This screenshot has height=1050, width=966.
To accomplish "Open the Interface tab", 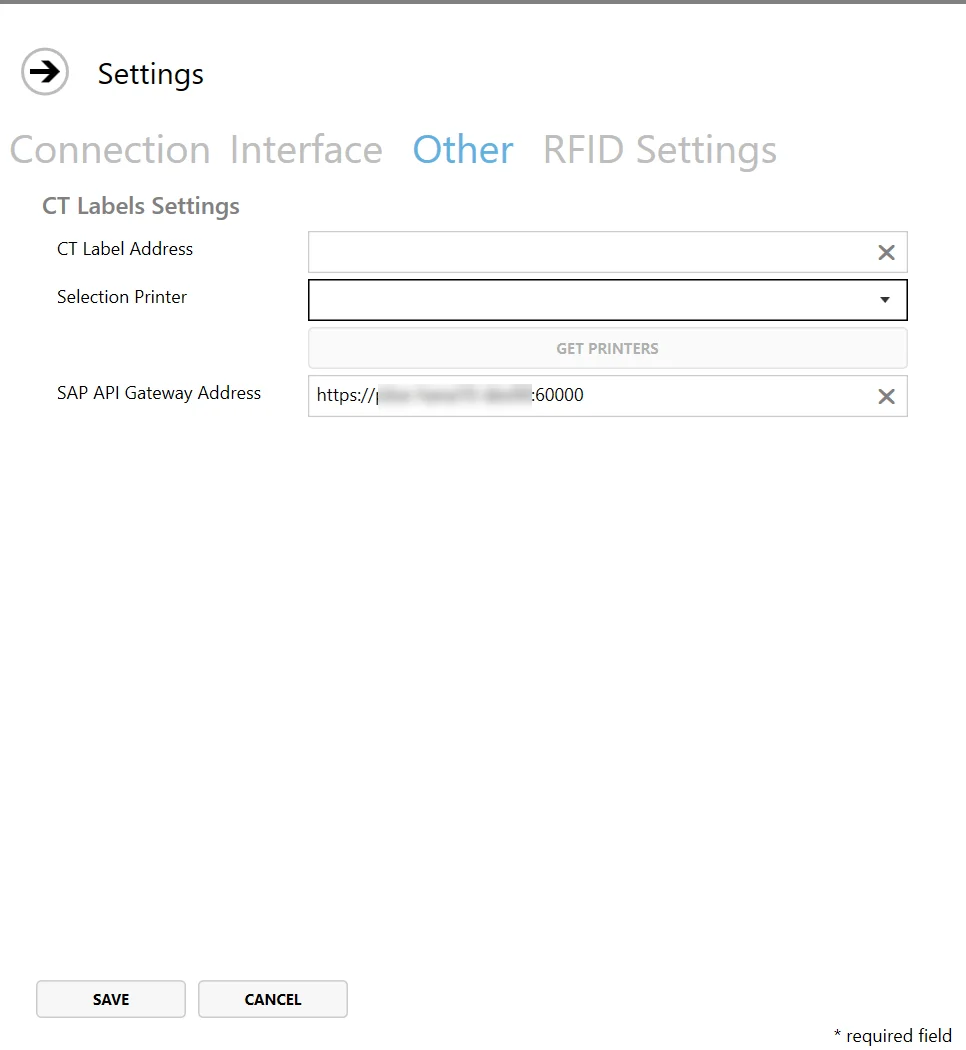I will [306, 149].
